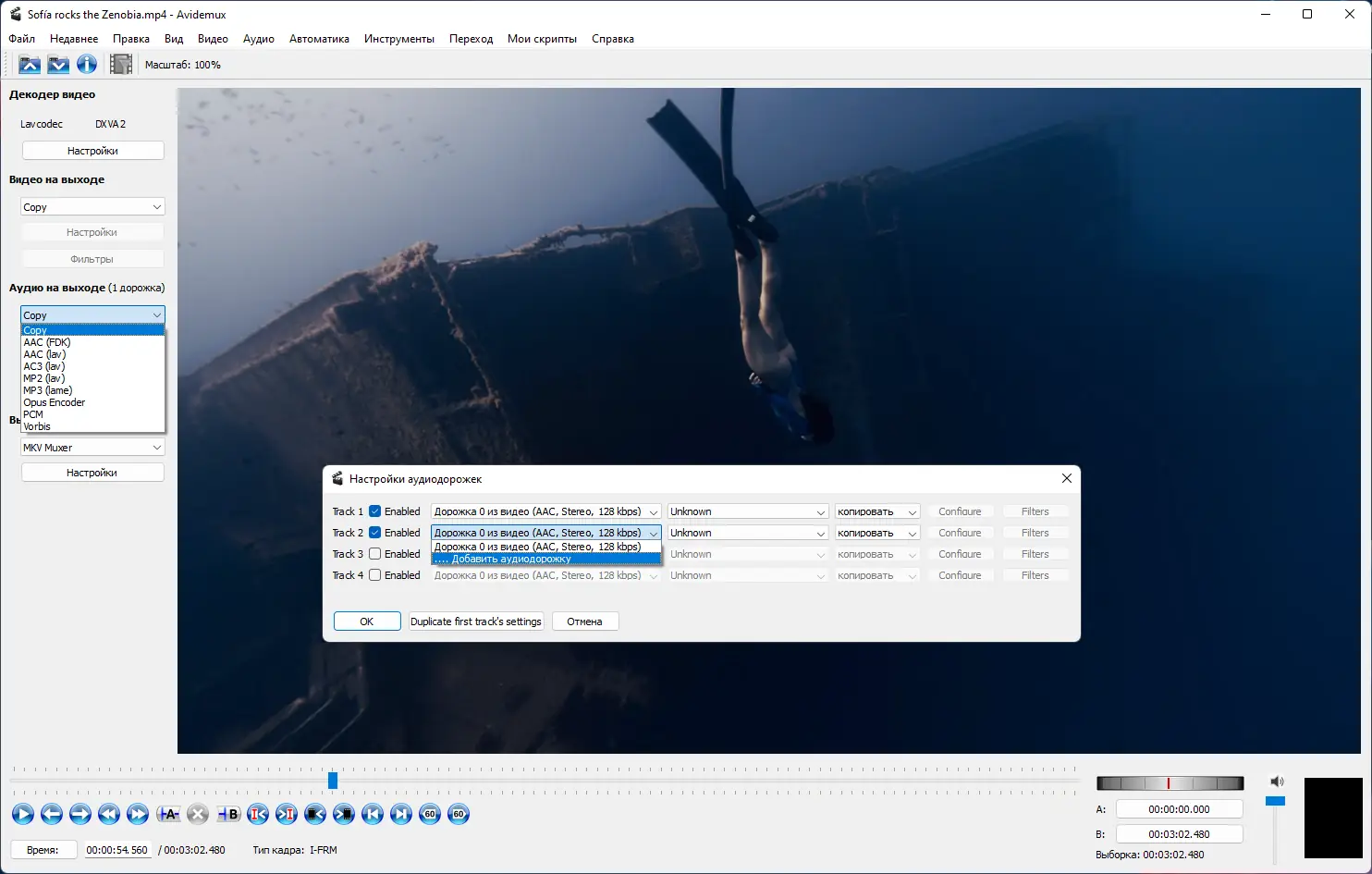1372x874 pixels.
Task: Expand the MKV Muxer output format dropdown
Action: [92, 448]
